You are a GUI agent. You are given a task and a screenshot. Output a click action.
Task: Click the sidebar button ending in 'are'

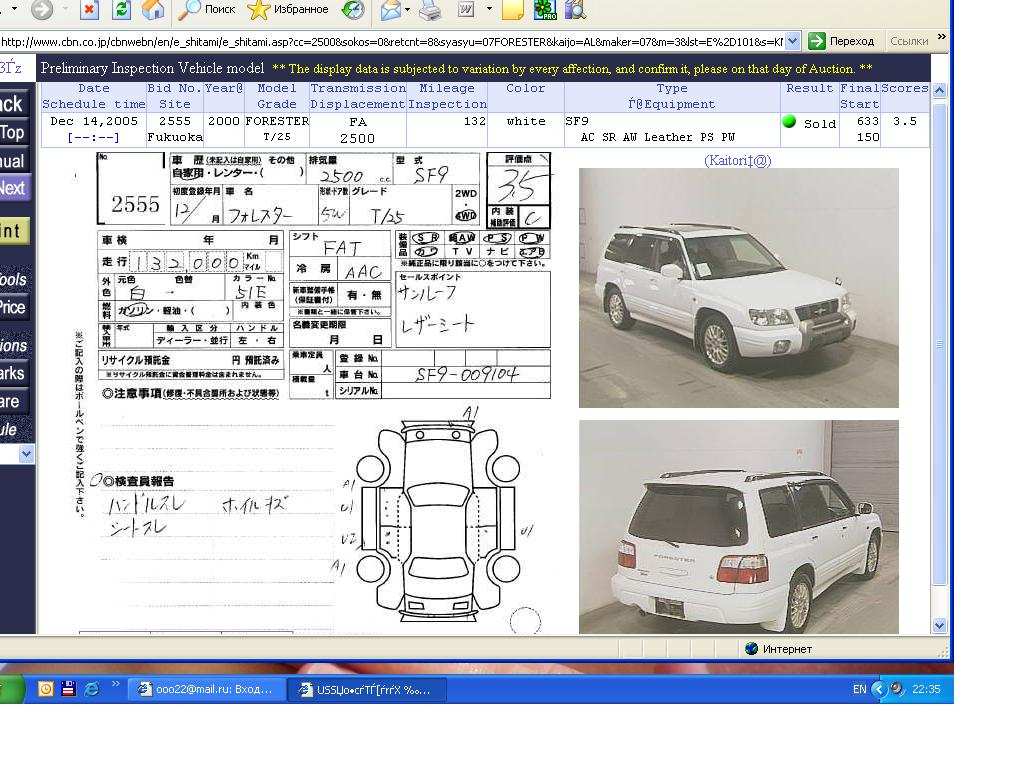tap(14, 401)
